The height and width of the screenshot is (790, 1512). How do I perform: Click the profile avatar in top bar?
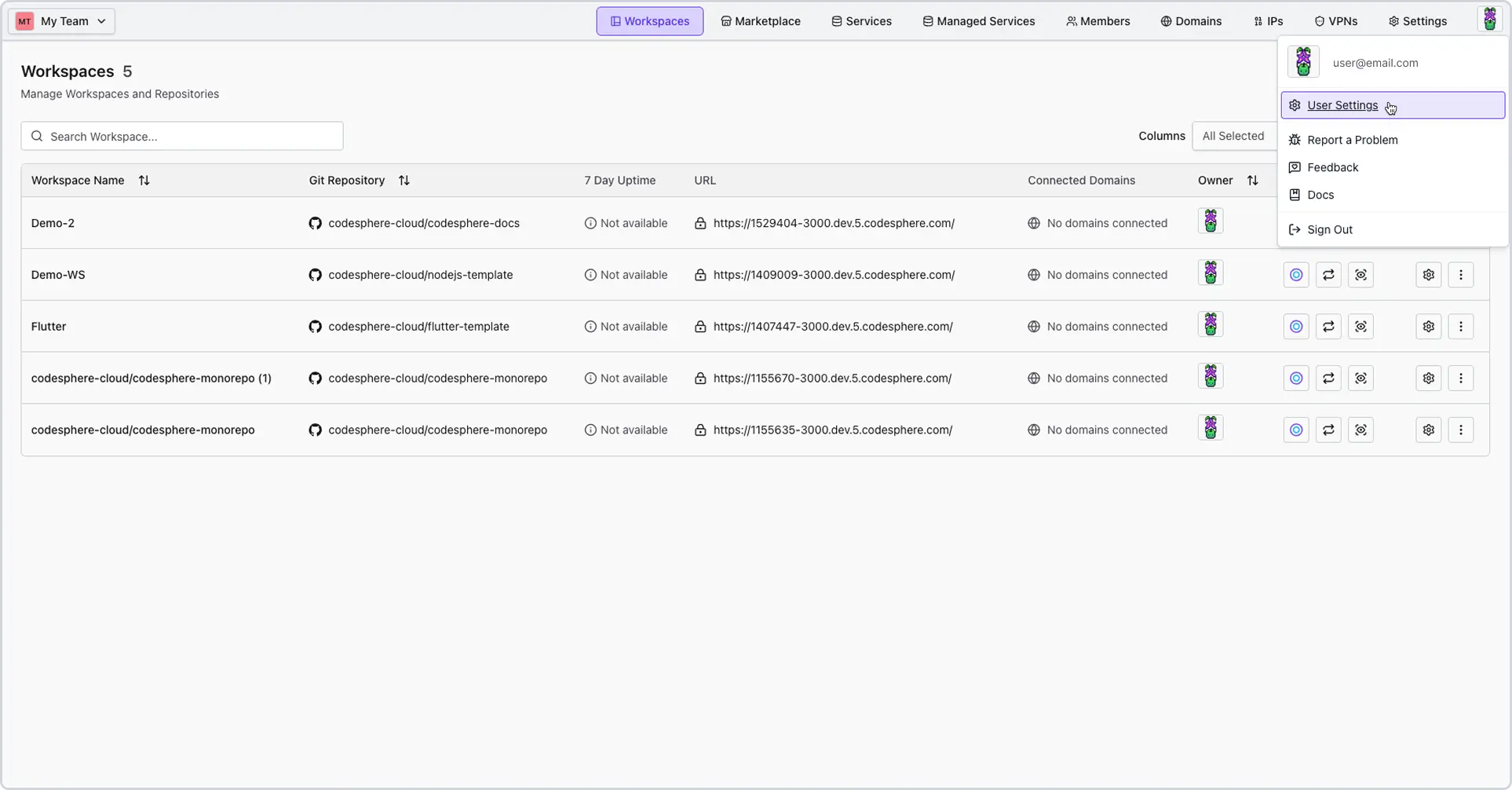(x=1489, y=20)
